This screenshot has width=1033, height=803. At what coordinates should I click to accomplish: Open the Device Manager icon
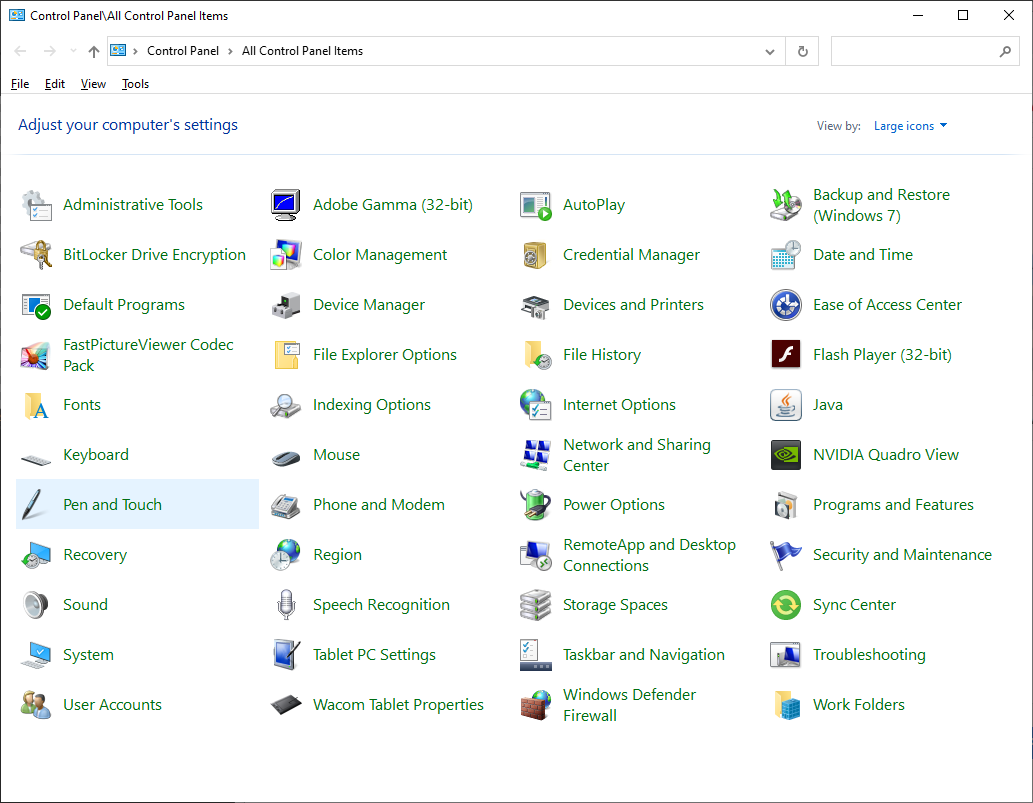pos(286,305)
